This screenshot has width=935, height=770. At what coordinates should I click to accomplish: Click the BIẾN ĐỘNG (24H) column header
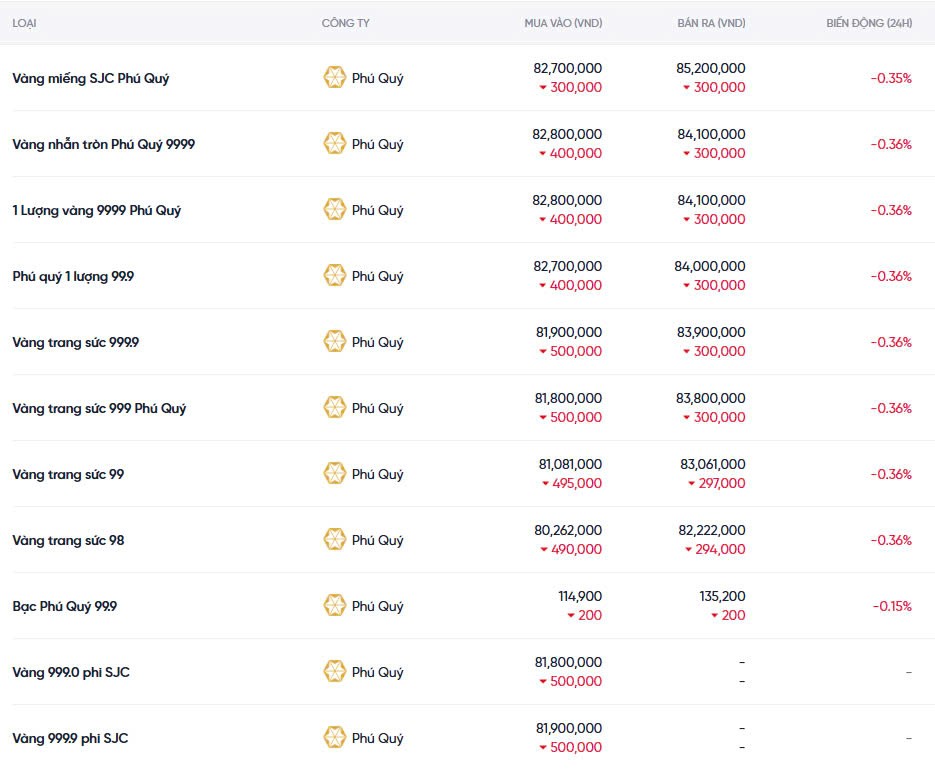tap(868, 23)
